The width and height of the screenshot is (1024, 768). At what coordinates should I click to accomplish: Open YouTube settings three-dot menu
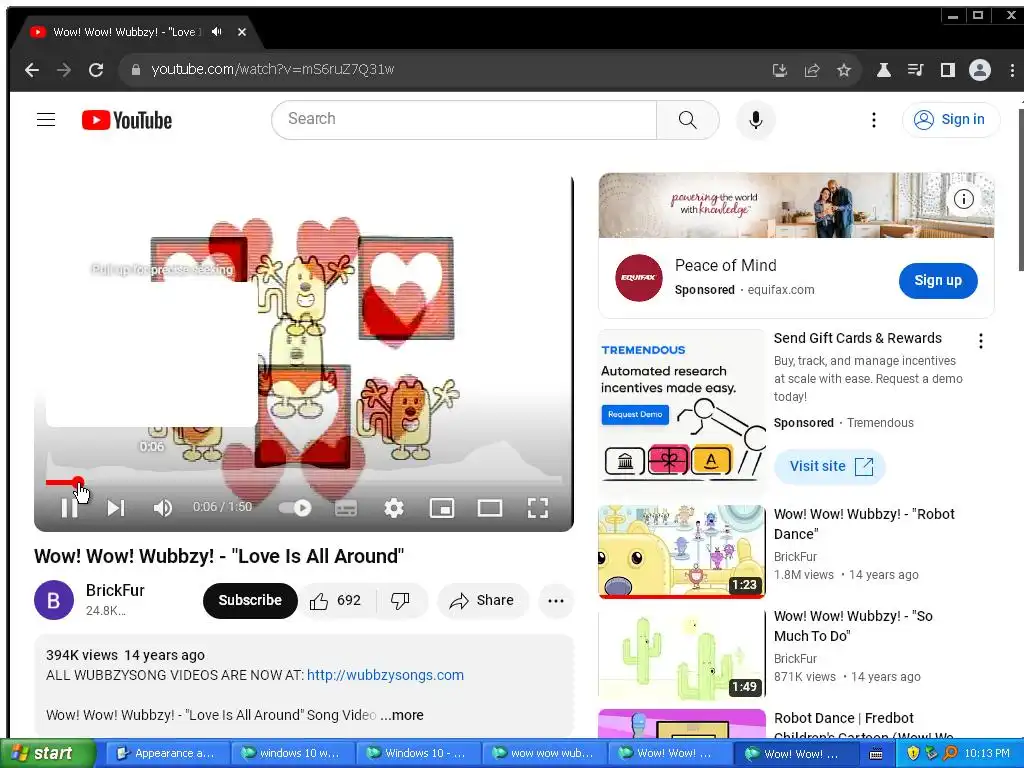coord(874,120)
